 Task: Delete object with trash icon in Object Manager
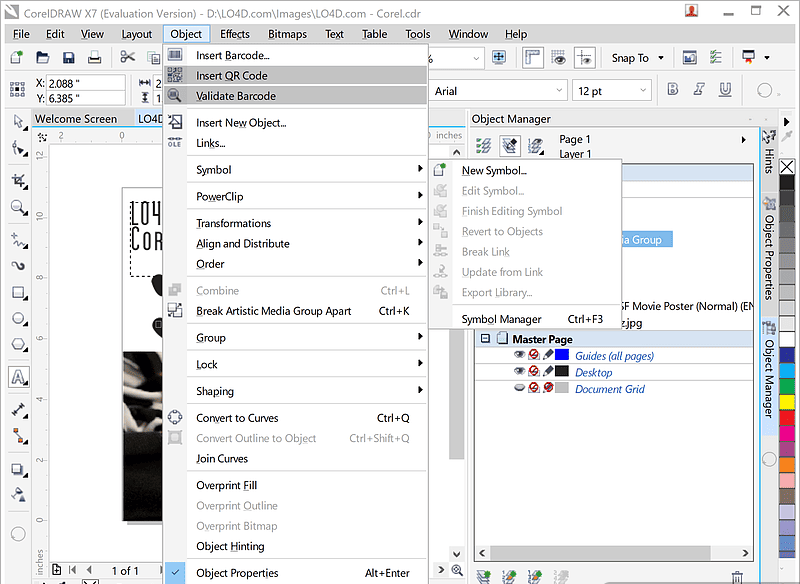[x=737, y=577]
